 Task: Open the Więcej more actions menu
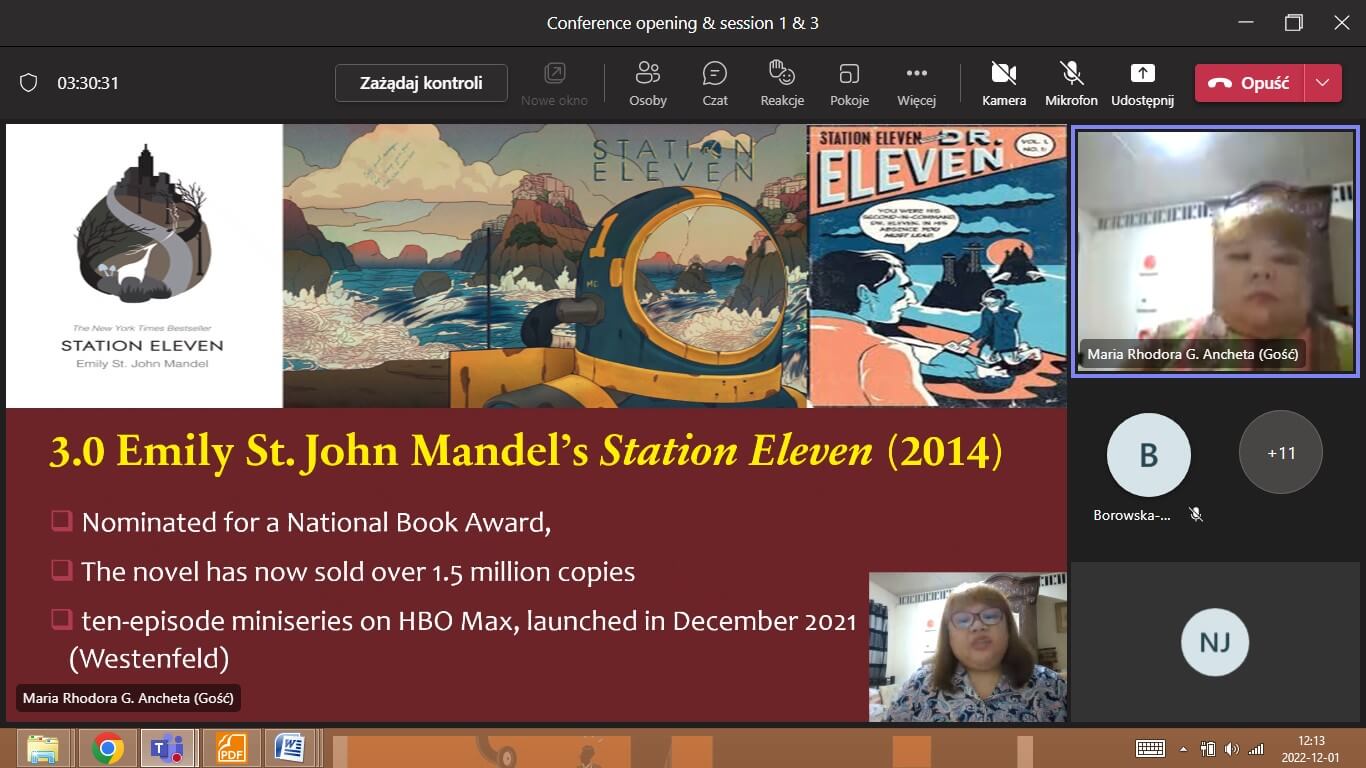916,83
